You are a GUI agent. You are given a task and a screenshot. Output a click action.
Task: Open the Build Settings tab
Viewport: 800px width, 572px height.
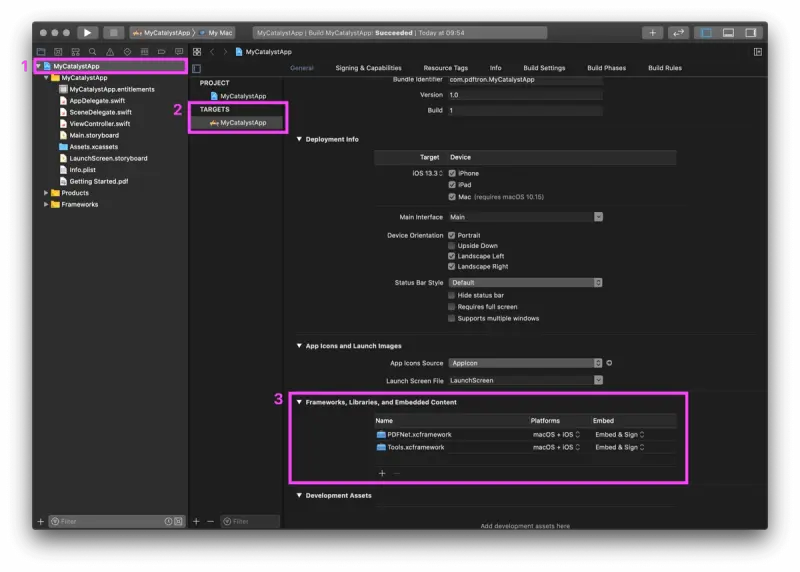coord(544,68)
